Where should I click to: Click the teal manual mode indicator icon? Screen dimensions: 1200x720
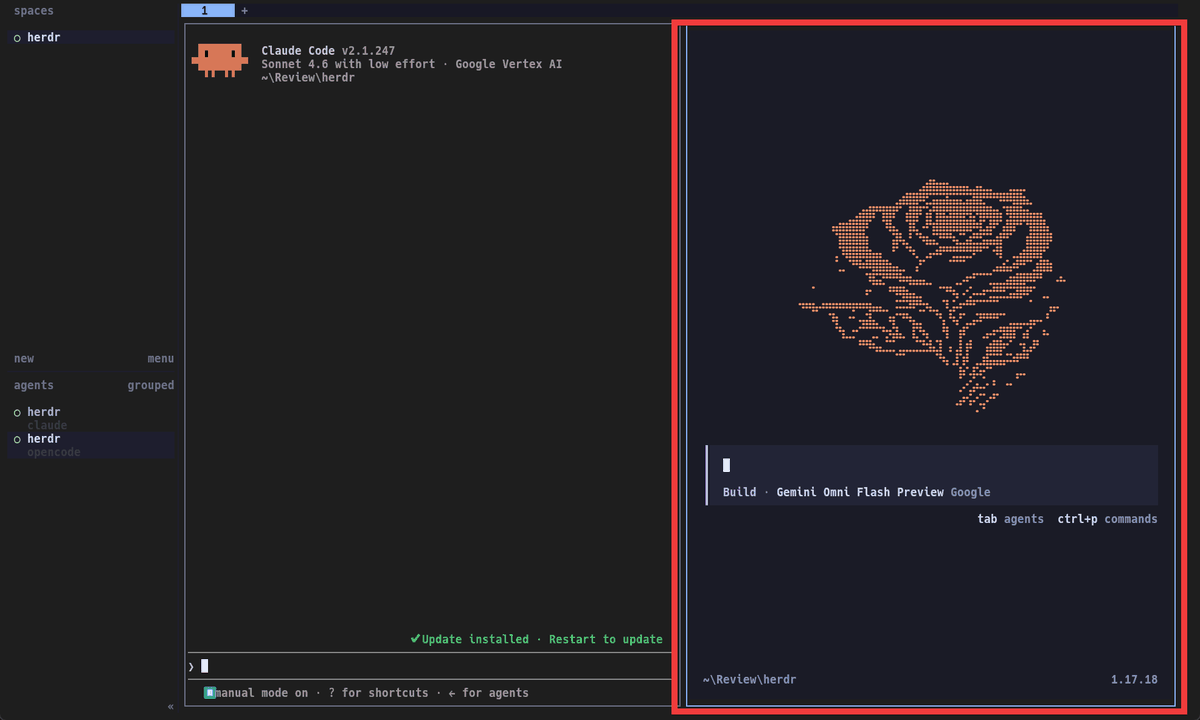tap(210, 692)
